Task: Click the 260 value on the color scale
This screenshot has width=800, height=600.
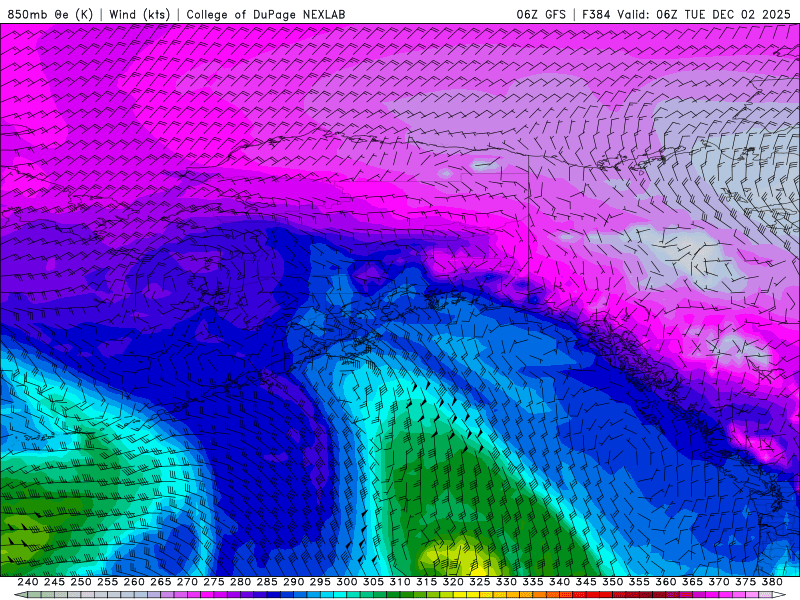Action: [x=134, y=582]
